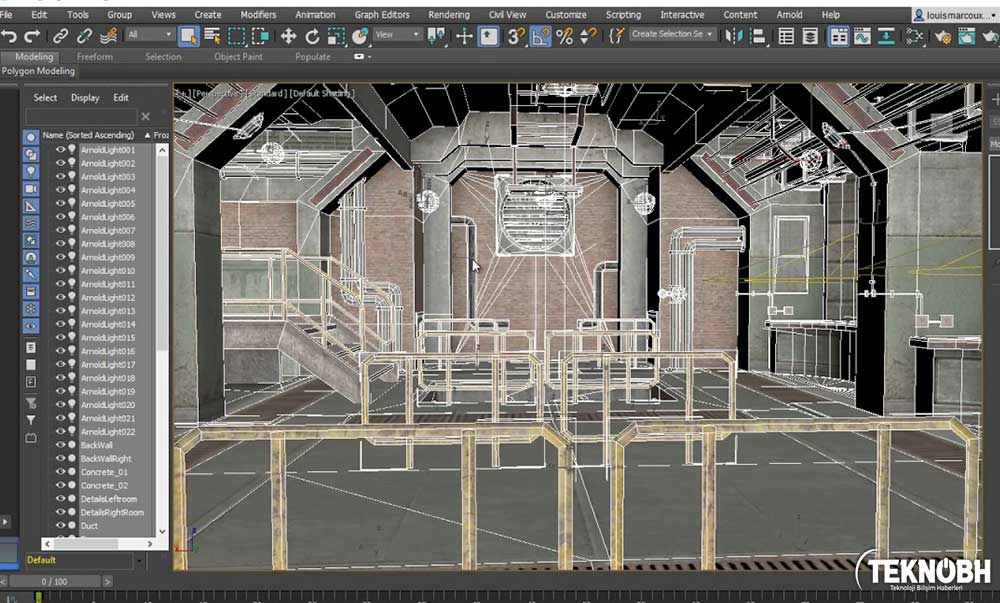
Task: Hide the BackWall object via eye icon
Action: coord(60,445)
